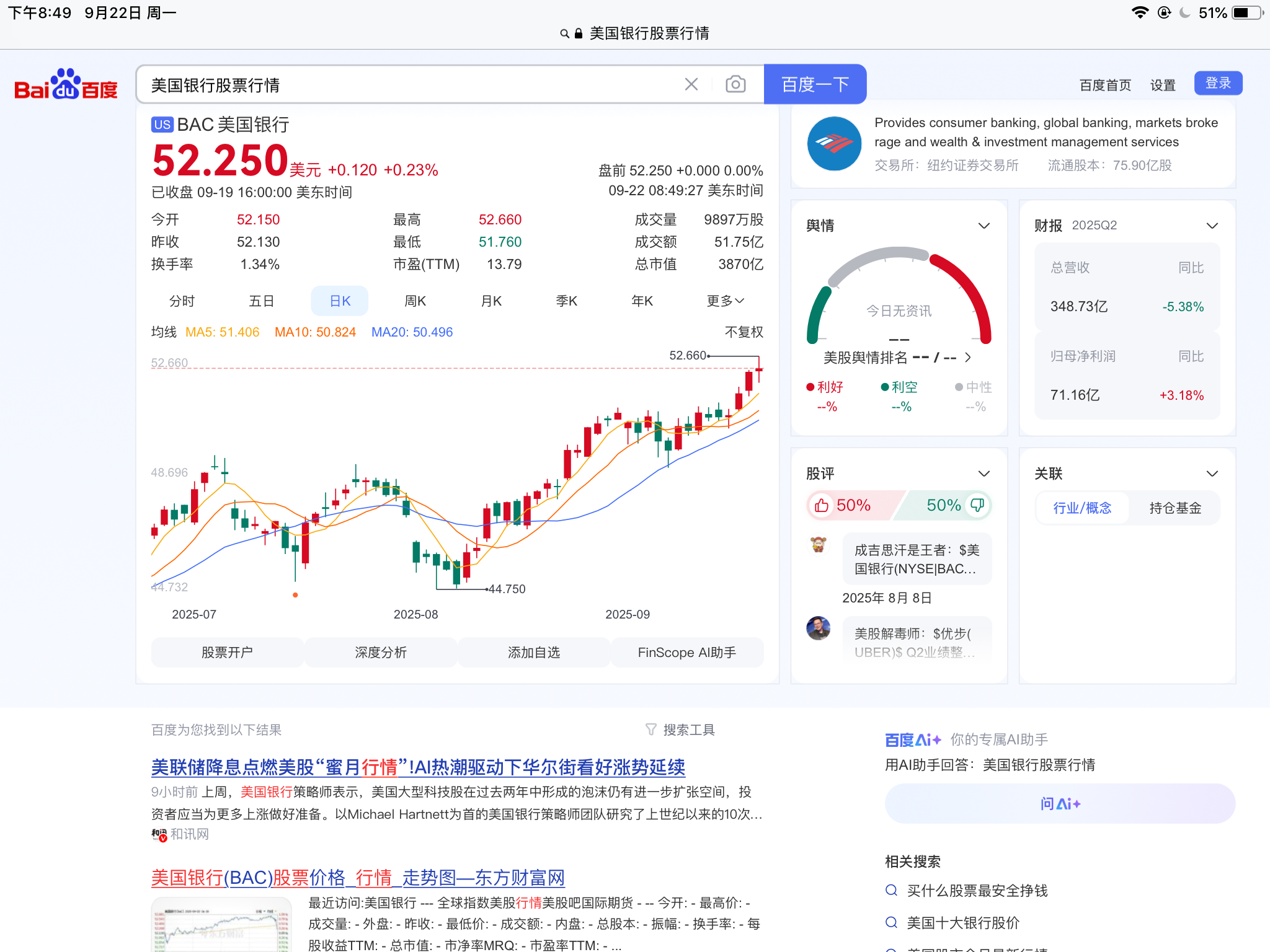
Task: Click the sentiment gauge meter
Action: click(x=899, y=295)
